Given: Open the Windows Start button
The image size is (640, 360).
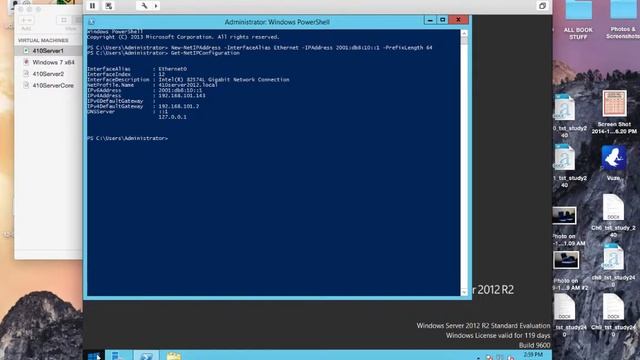Looking at the screenshot, I should click(x=94, y=356).
